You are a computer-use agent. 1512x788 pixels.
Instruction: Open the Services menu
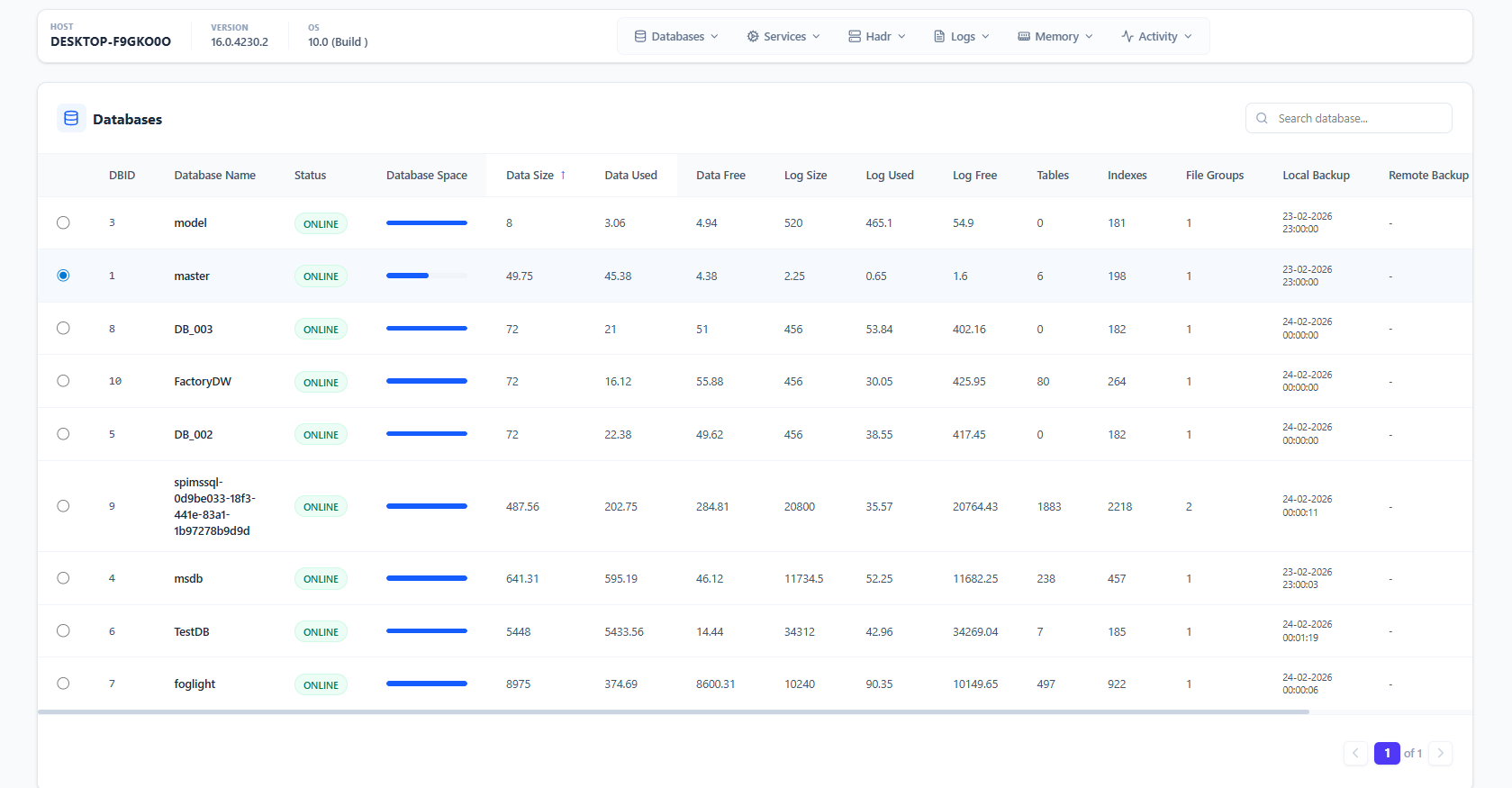tap(784, 37)
